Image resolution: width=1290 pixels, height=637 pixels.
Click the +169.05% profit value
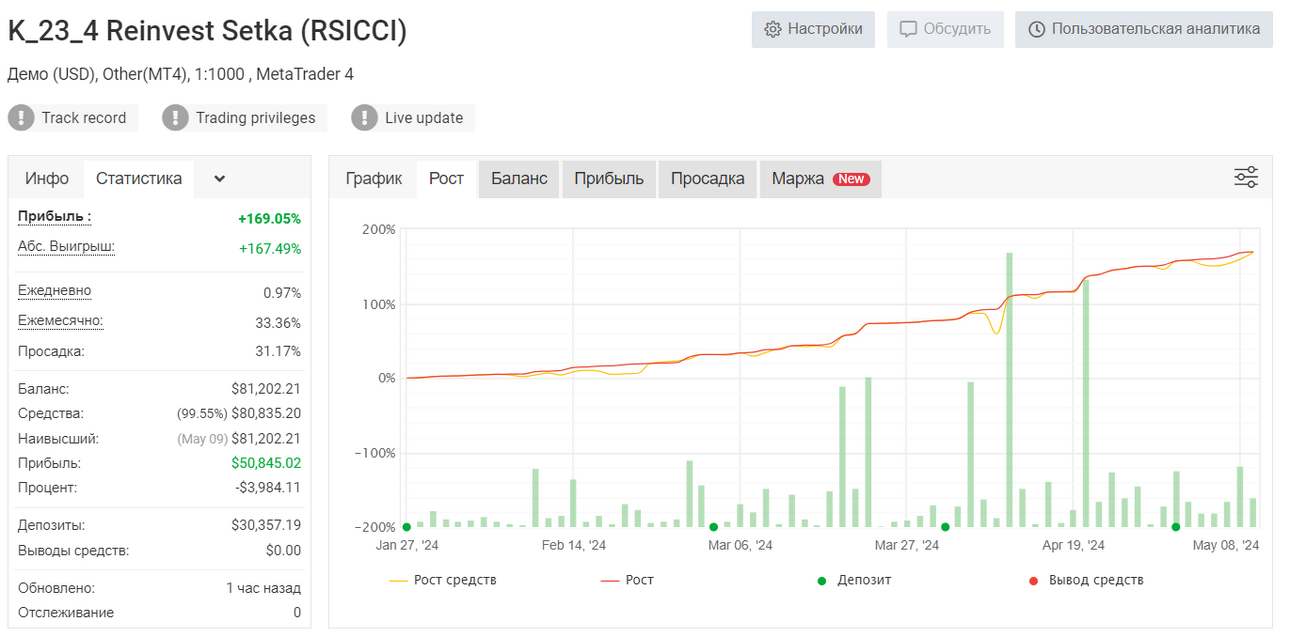(269, 218)
